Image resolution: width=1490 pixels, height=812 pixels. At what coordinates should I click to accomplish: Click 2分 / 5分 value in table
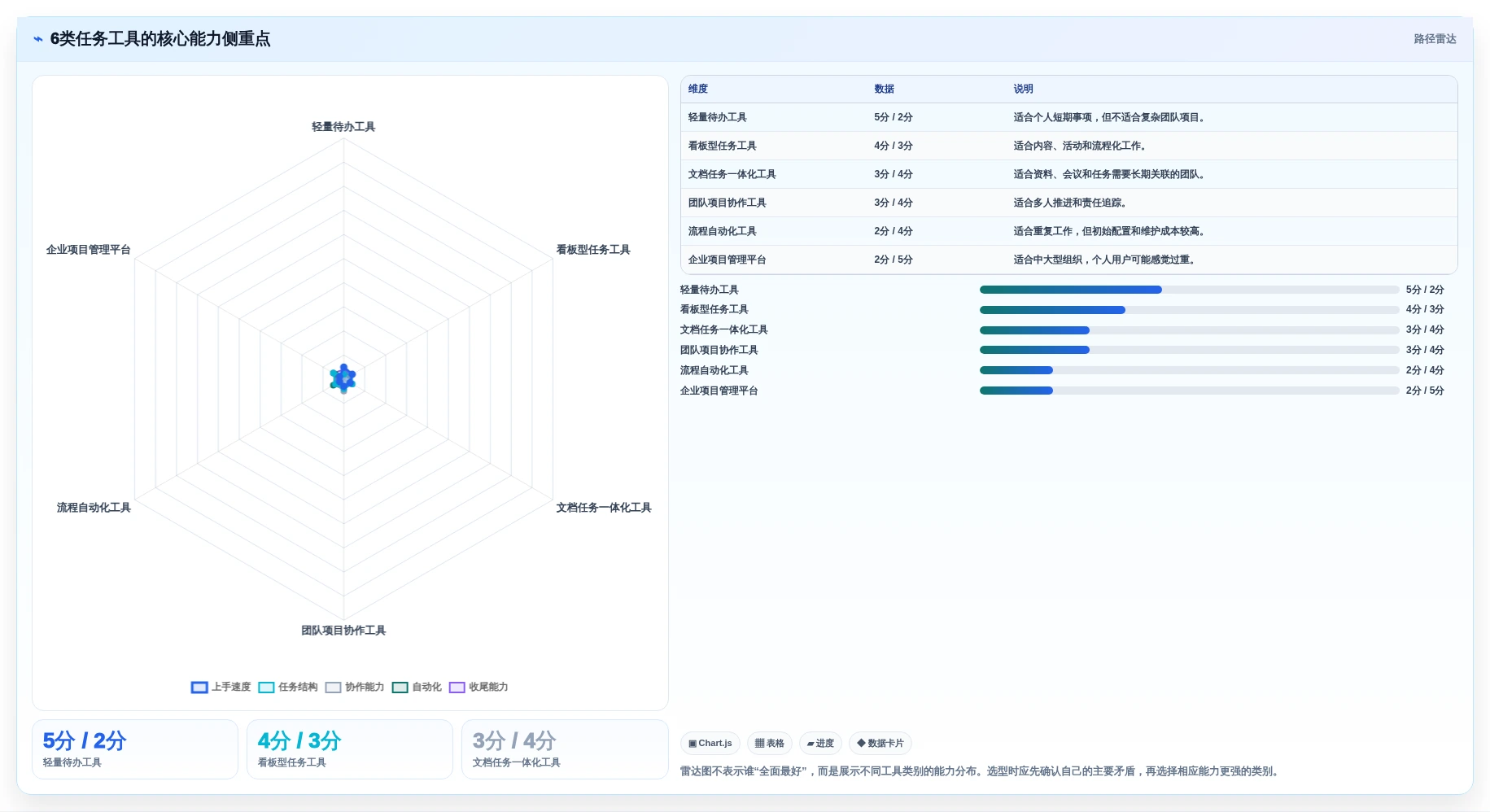click(894, 260)
